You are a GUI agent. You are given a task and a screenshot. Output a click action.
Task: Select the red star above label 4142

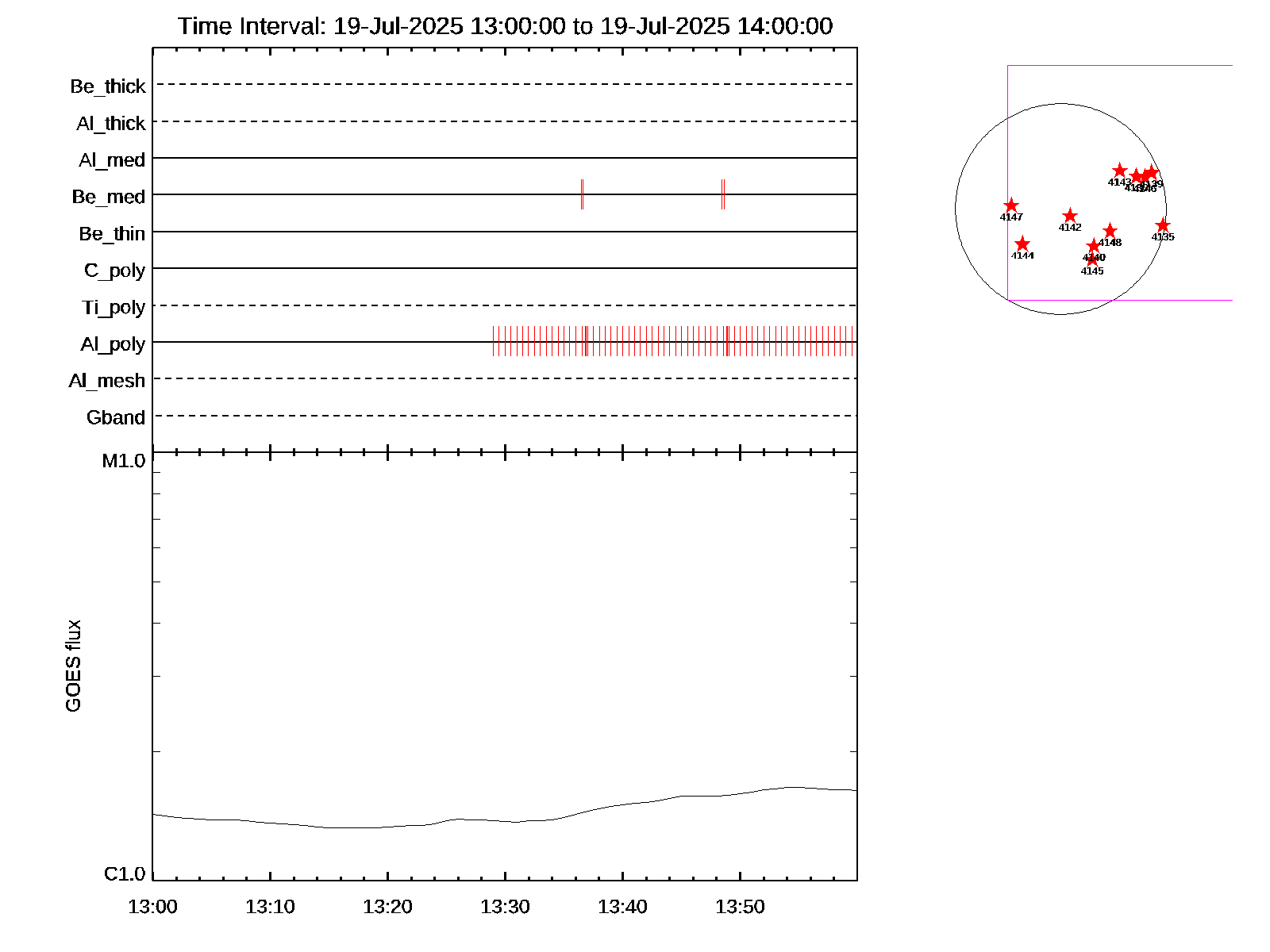click(1070, 216)
